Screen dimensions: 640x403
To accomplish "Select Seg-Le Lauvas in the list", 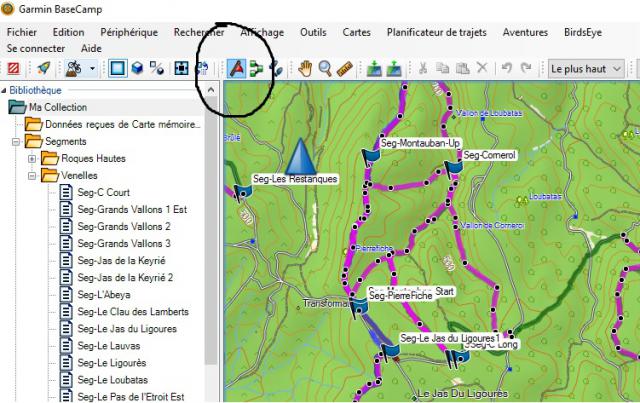I will [109, 346].
